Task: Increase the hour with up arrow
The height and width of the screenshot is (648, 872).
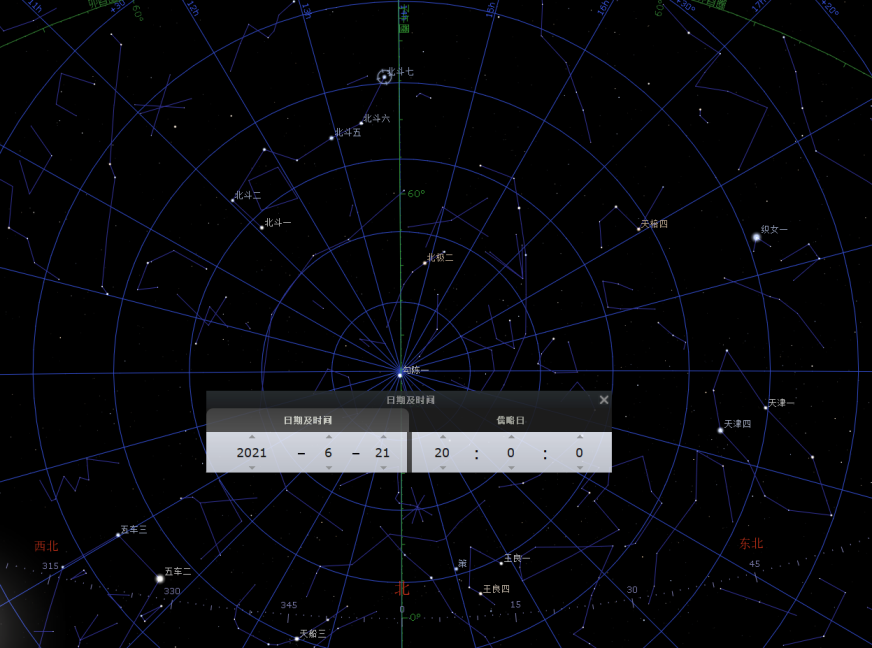Action: click(442, 437)
